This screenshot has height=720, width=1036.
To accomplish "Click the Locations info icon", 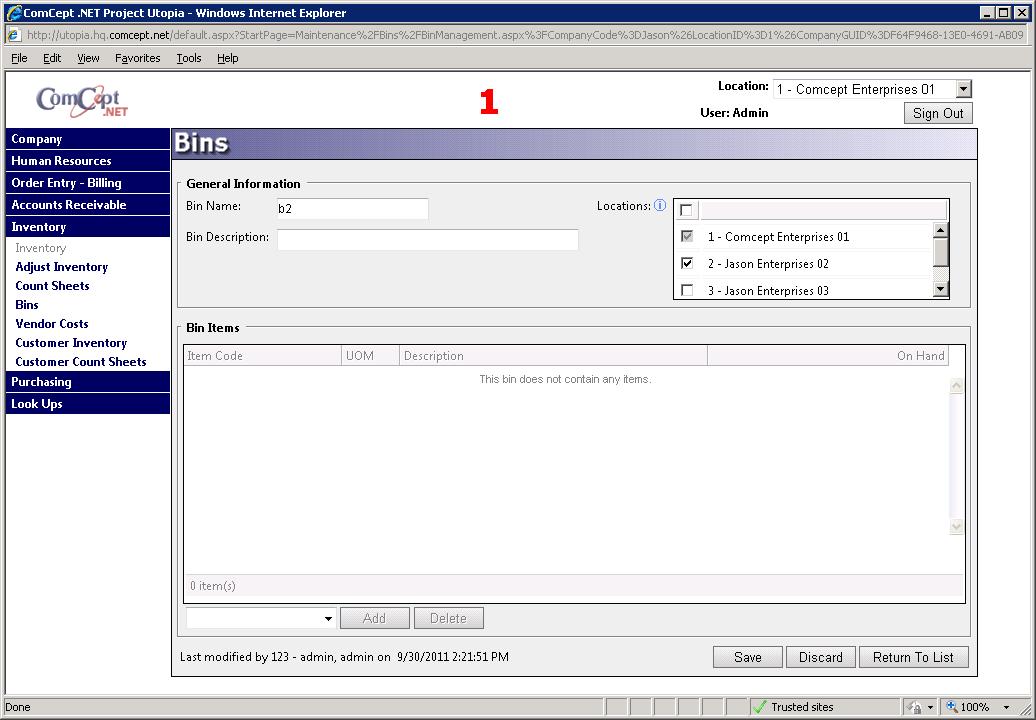I will coord(660,206).
